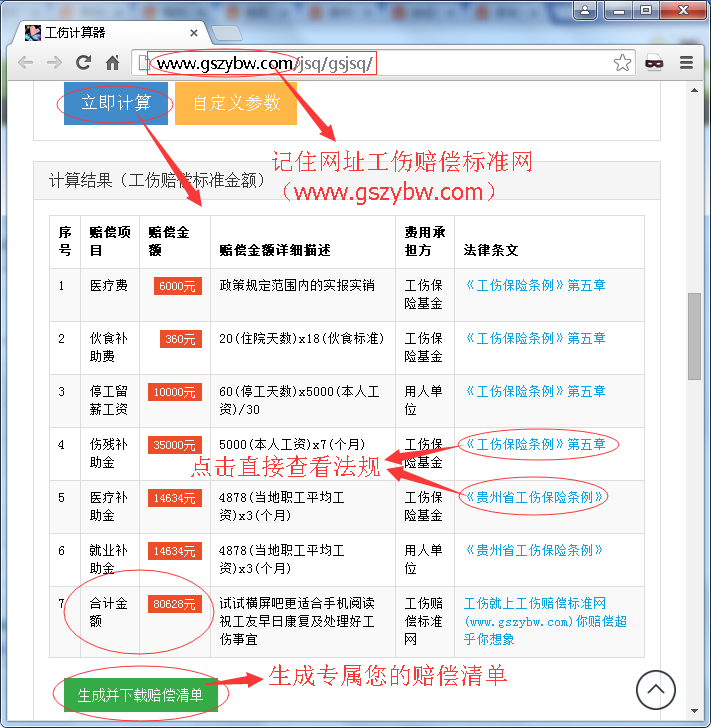Open the user profile icon in title bar
The width and height of the screenshot is (711, 728).
point(585,10)
